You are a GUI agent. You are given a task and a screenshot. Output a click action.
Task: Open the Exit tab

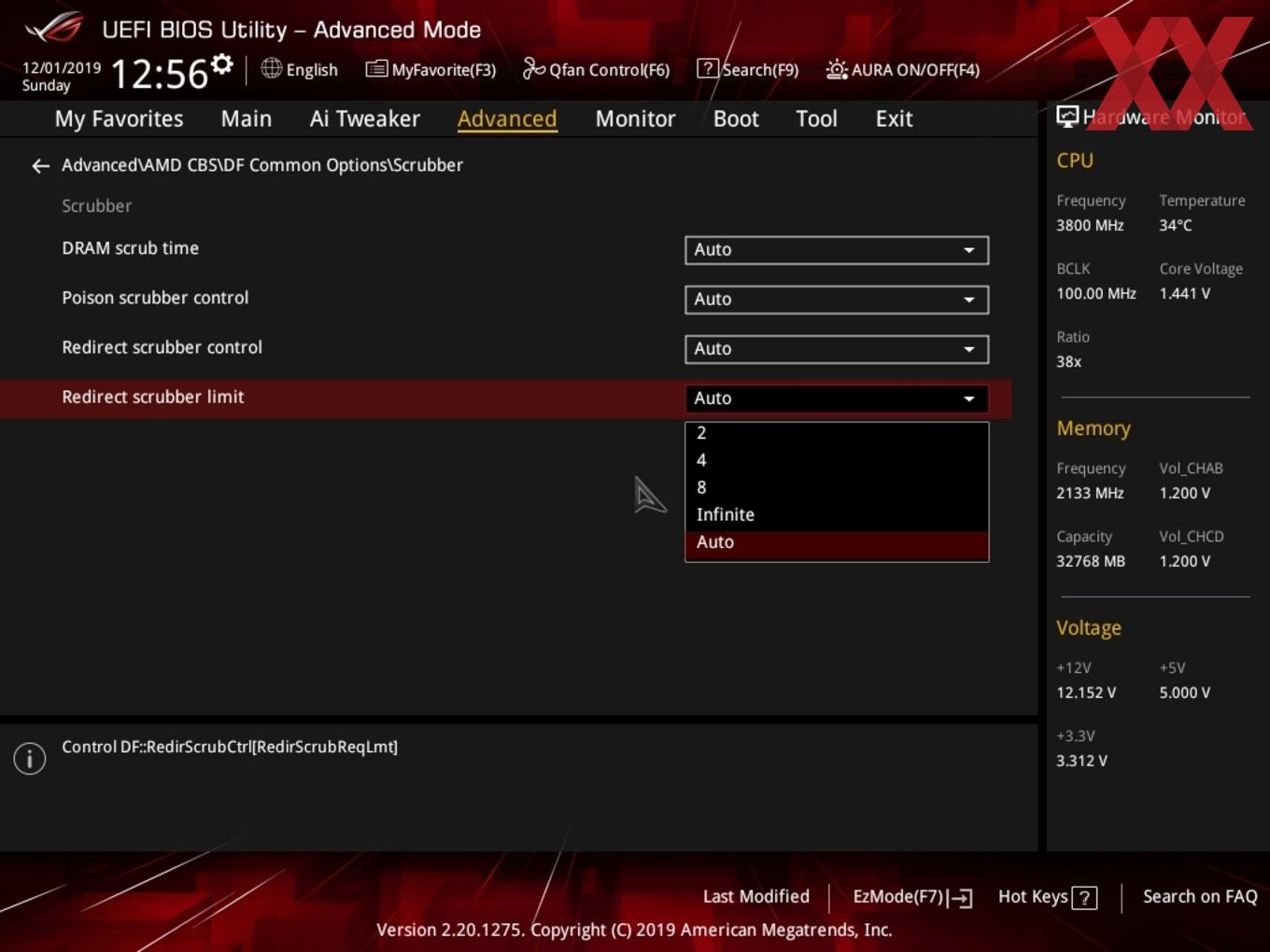click(x=894, y=119)
